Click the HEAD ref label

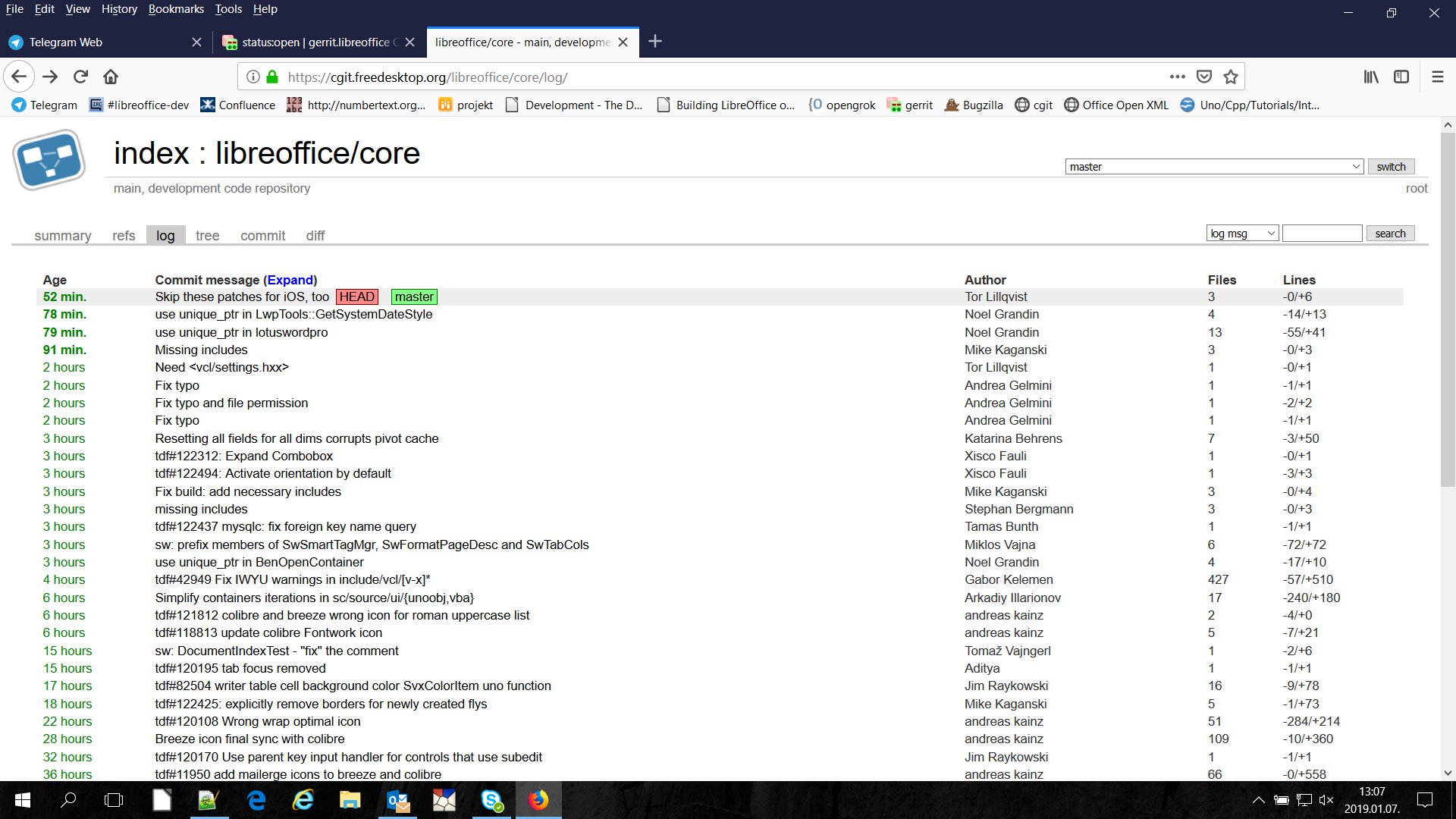357,297
